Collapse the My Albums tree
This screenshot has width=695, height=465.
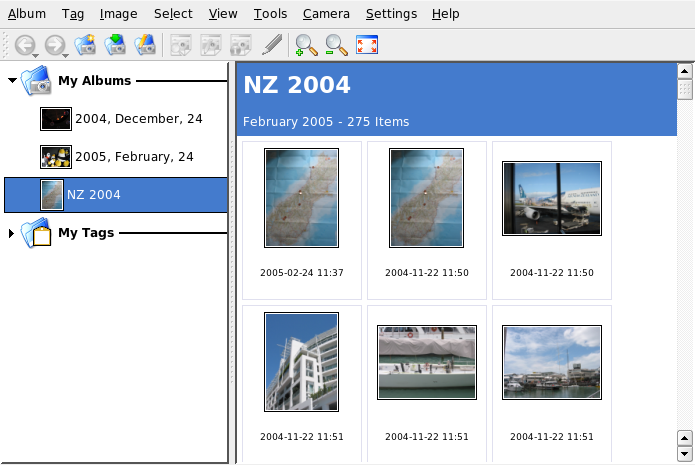[12, 80]
